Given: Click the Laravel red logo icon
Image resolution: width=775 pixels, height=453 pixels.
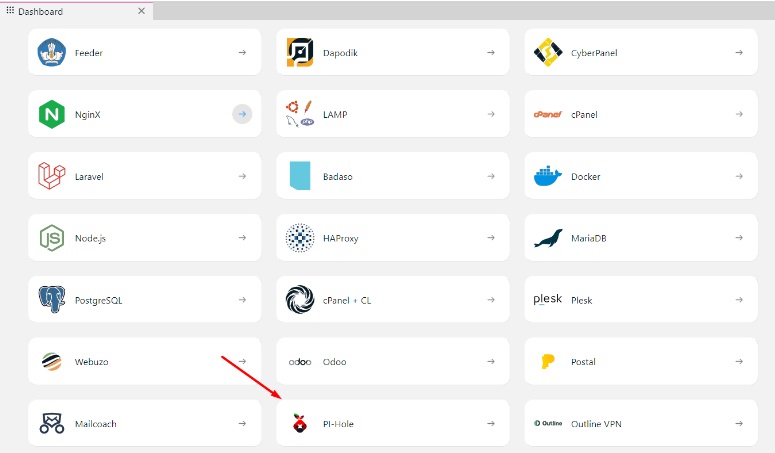Looking at the screenshot, I should point(51,176).
